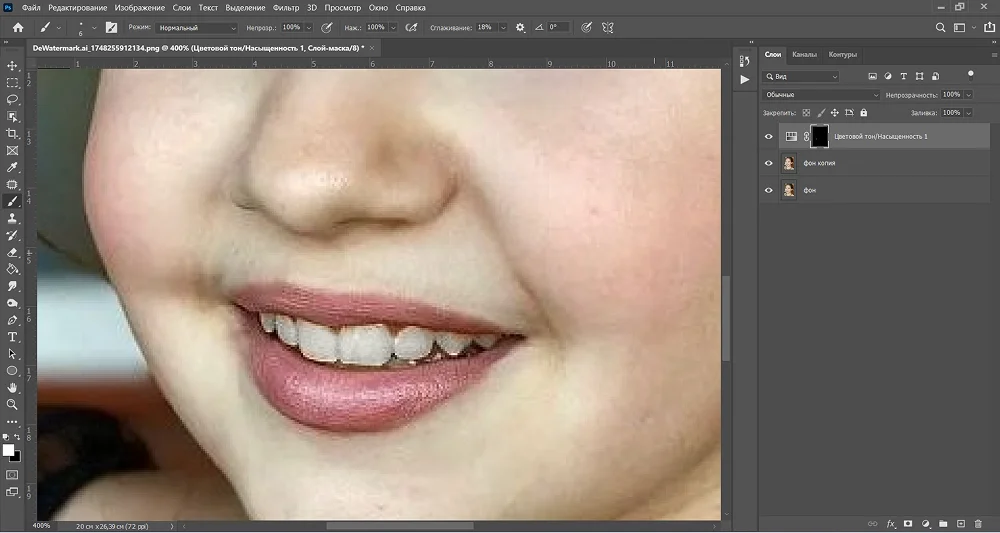Select the Crop tool
1000x533 pixels.
pos(12,133)
